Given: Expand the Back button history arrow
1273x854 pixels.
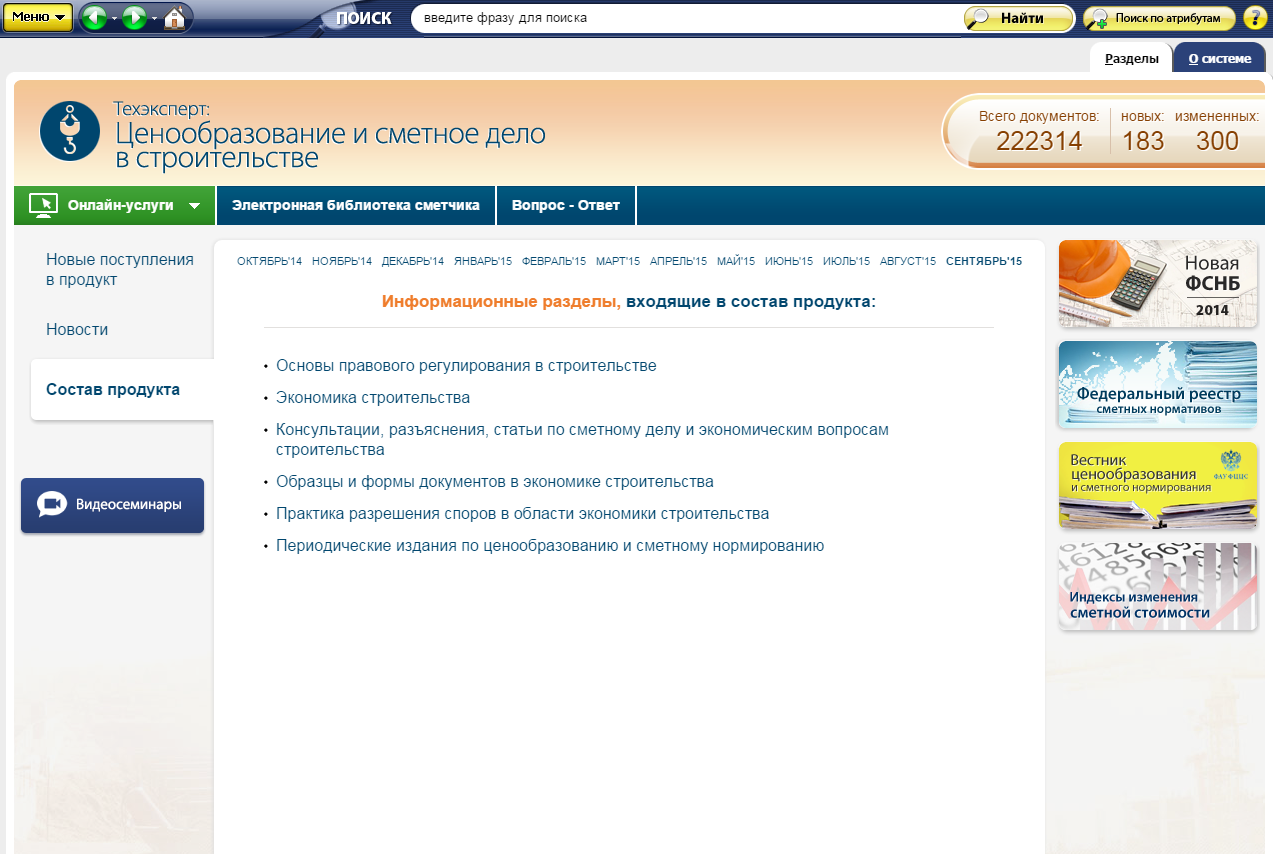Looking at the screenshot, I should pyautogui.click(x=114, y=19).
